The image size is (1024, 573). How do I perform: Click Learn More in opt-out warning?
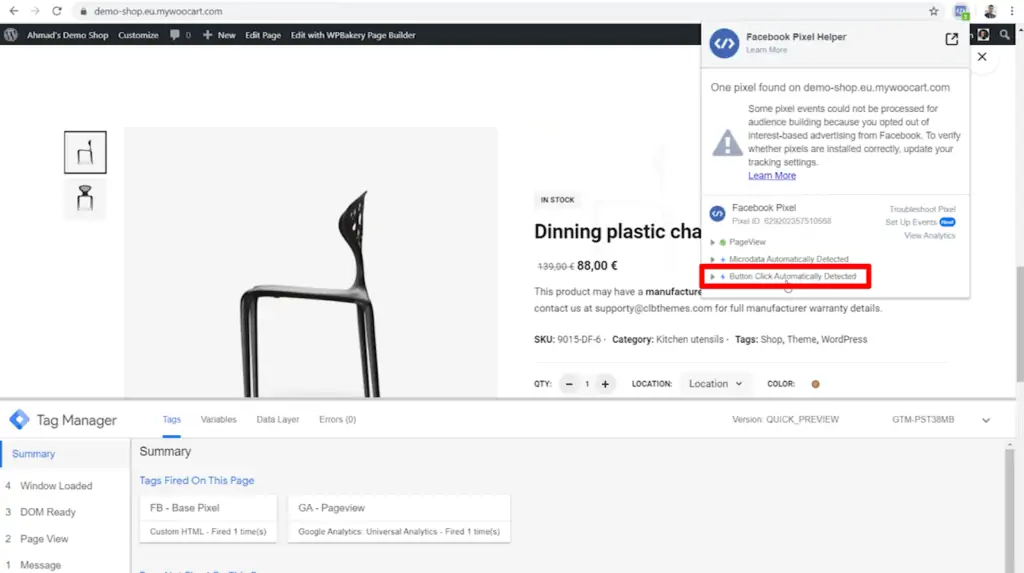tap(772, 175)
